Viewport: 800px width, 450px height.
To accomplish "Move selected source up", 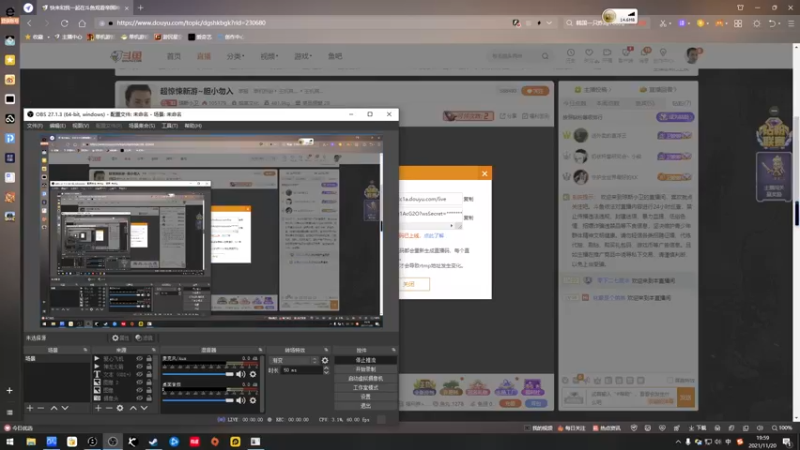I will point(133,408).
